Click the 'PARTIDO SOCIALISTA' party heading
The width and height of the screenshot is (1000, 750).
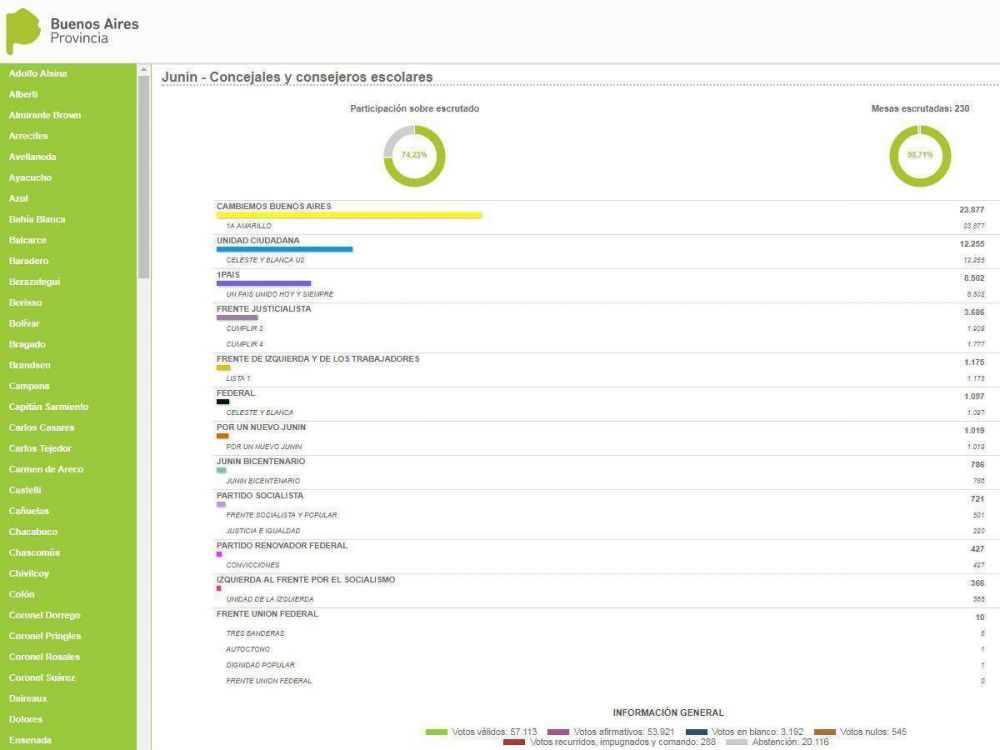click(x=260, y=496)
